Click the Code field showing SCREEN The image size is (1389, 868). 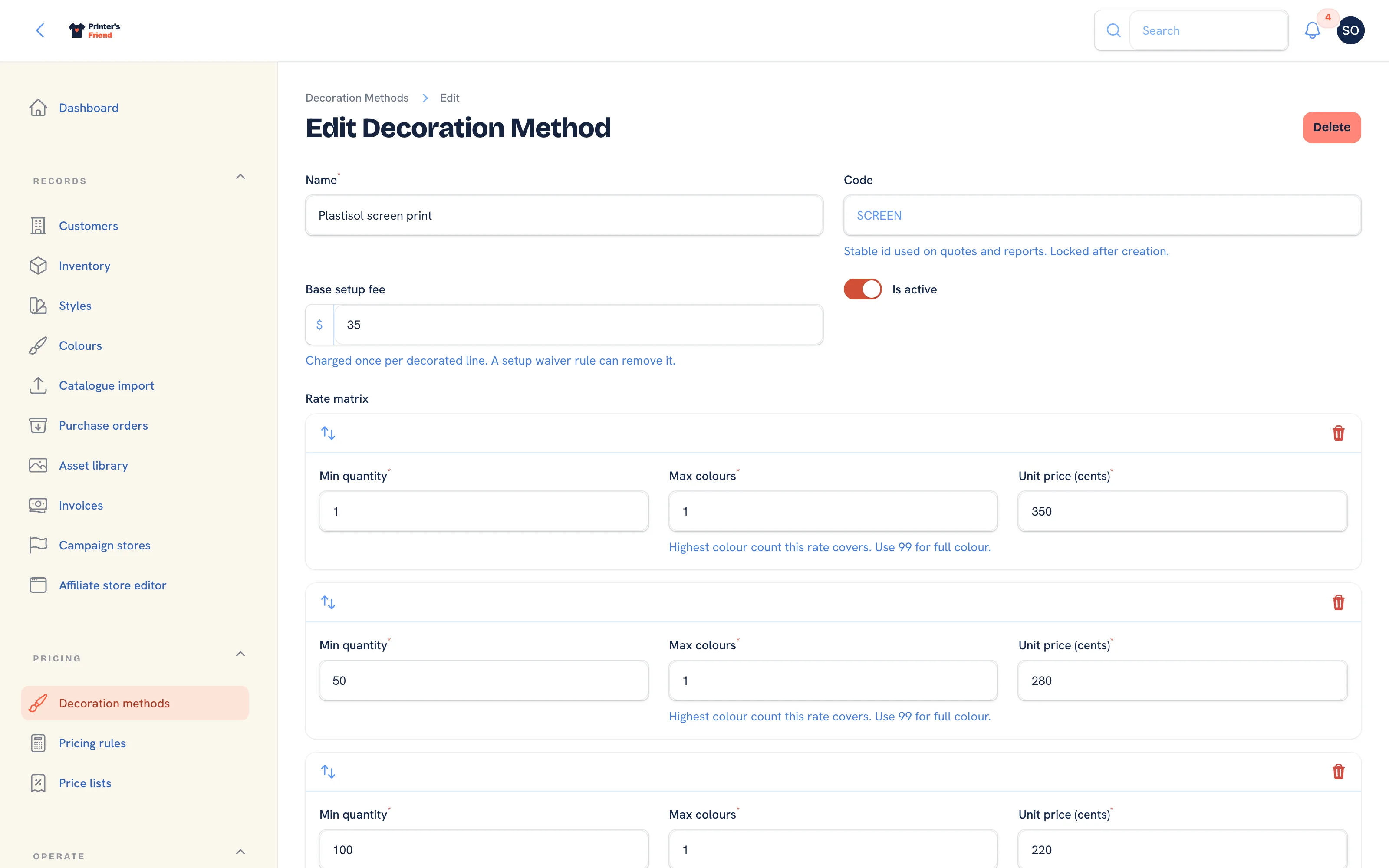click(x=1102, y=215)
